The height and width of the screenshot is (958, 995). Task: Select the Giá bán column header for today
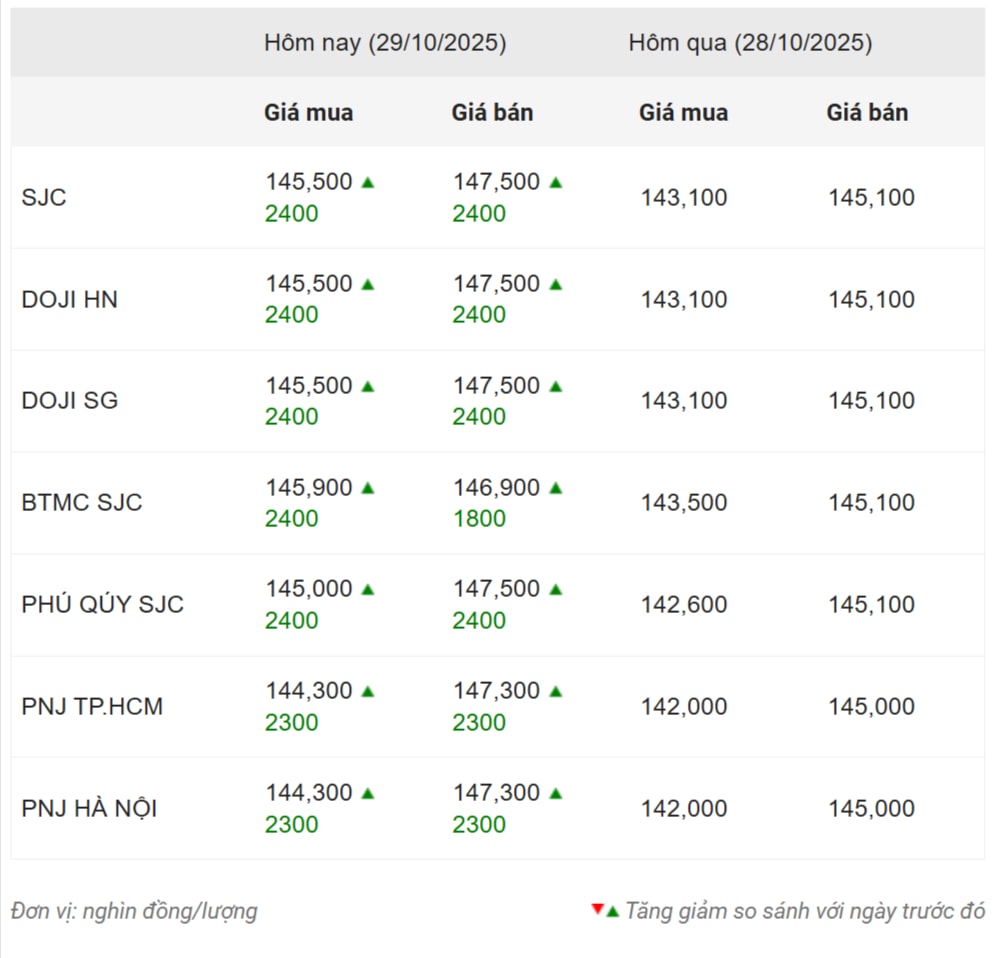pos(491,112)
